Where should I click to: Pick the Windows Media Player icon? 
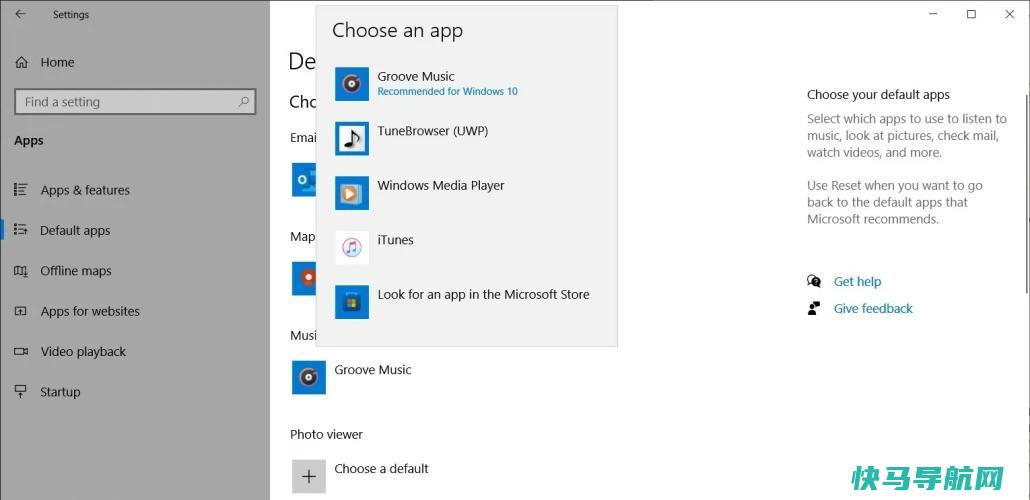(x=351, y=193)
